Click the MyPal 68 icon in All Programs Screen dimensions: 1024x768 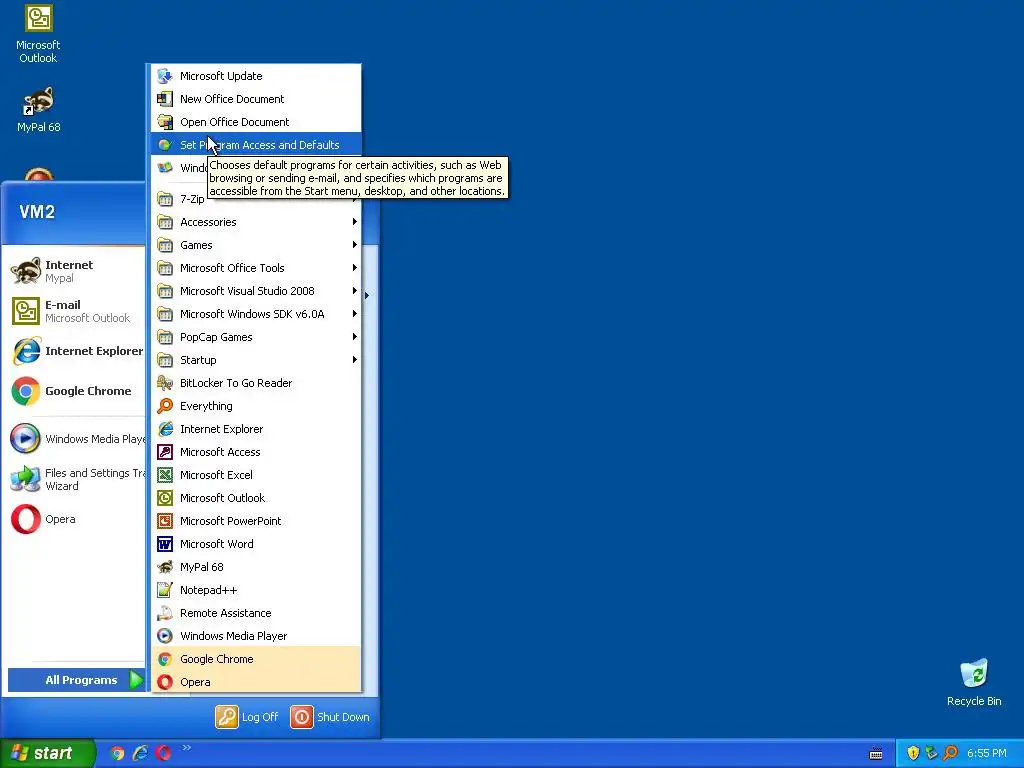[165, 567]
